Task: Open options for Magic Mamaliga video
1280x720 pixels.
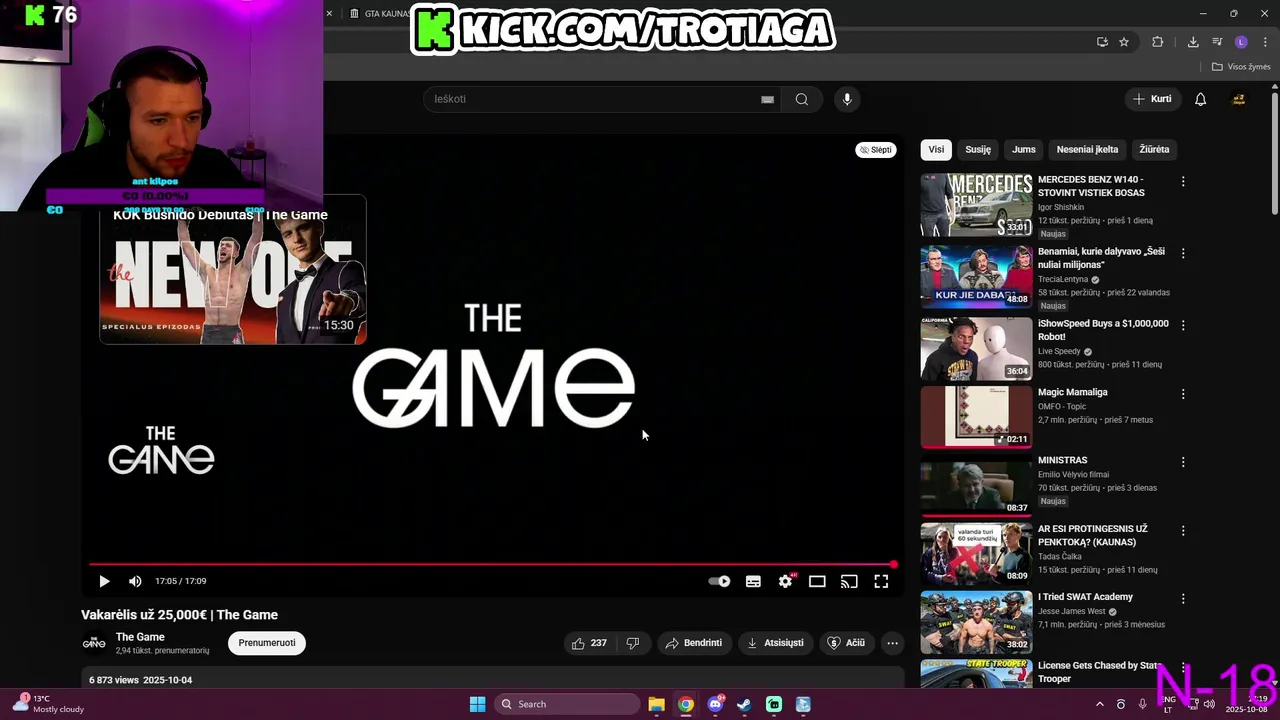Action: pyautogui.click(x=1183, y=394)
